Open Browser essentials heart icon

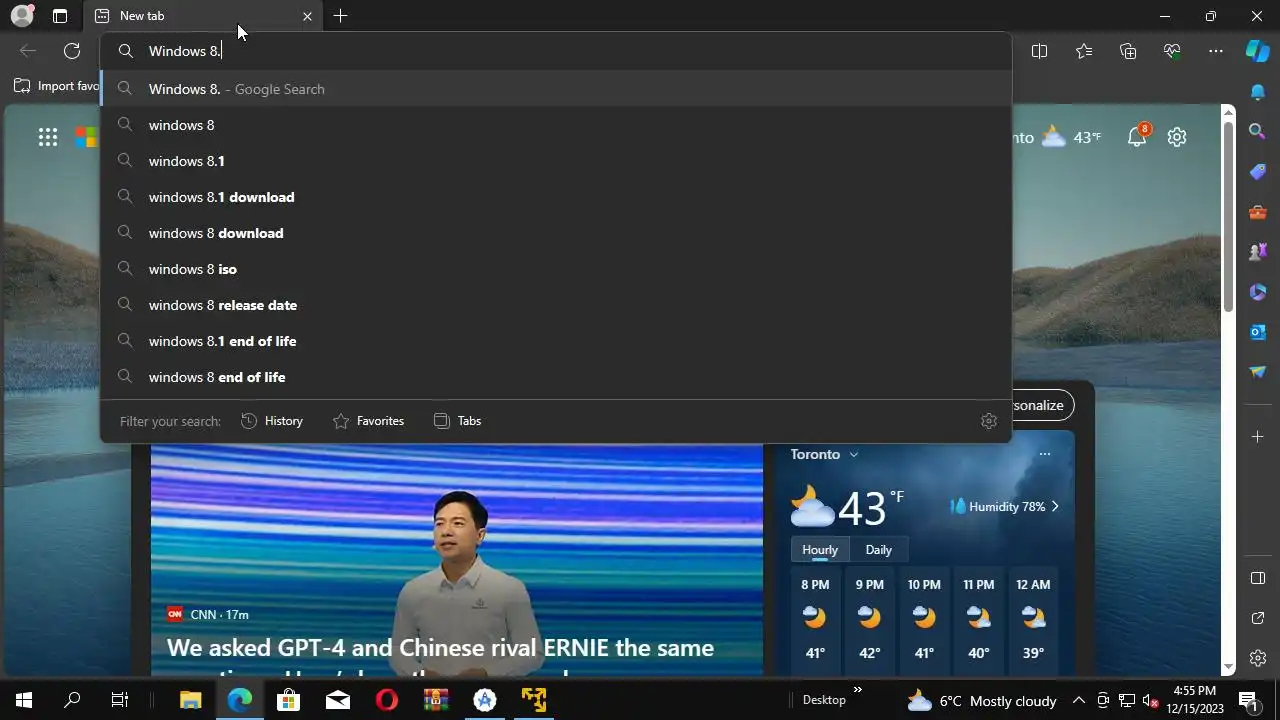pos(1172,51)
